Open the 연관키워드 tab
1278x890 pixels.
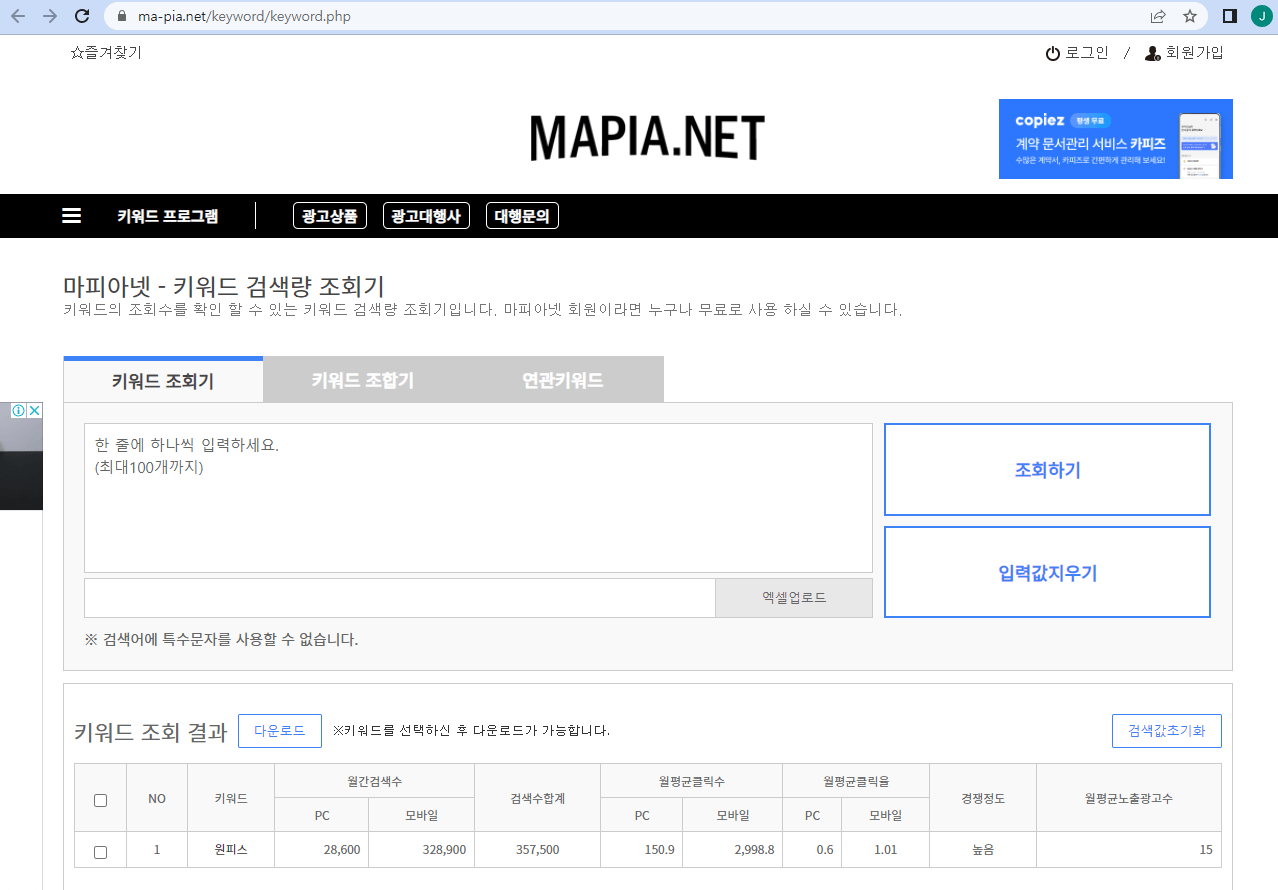(563, 379)
